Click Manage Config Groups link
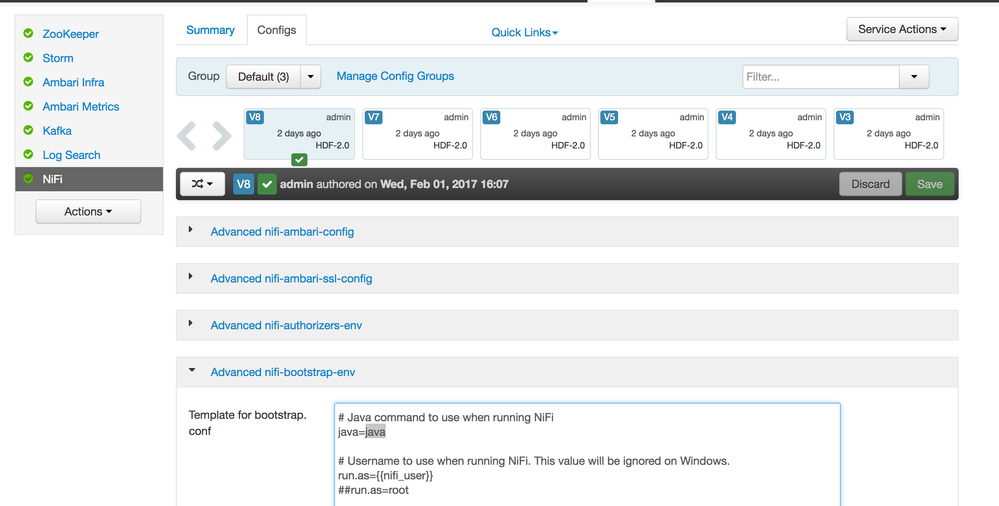This screenshot has height=506, width=999. click(x=395, y=76)
